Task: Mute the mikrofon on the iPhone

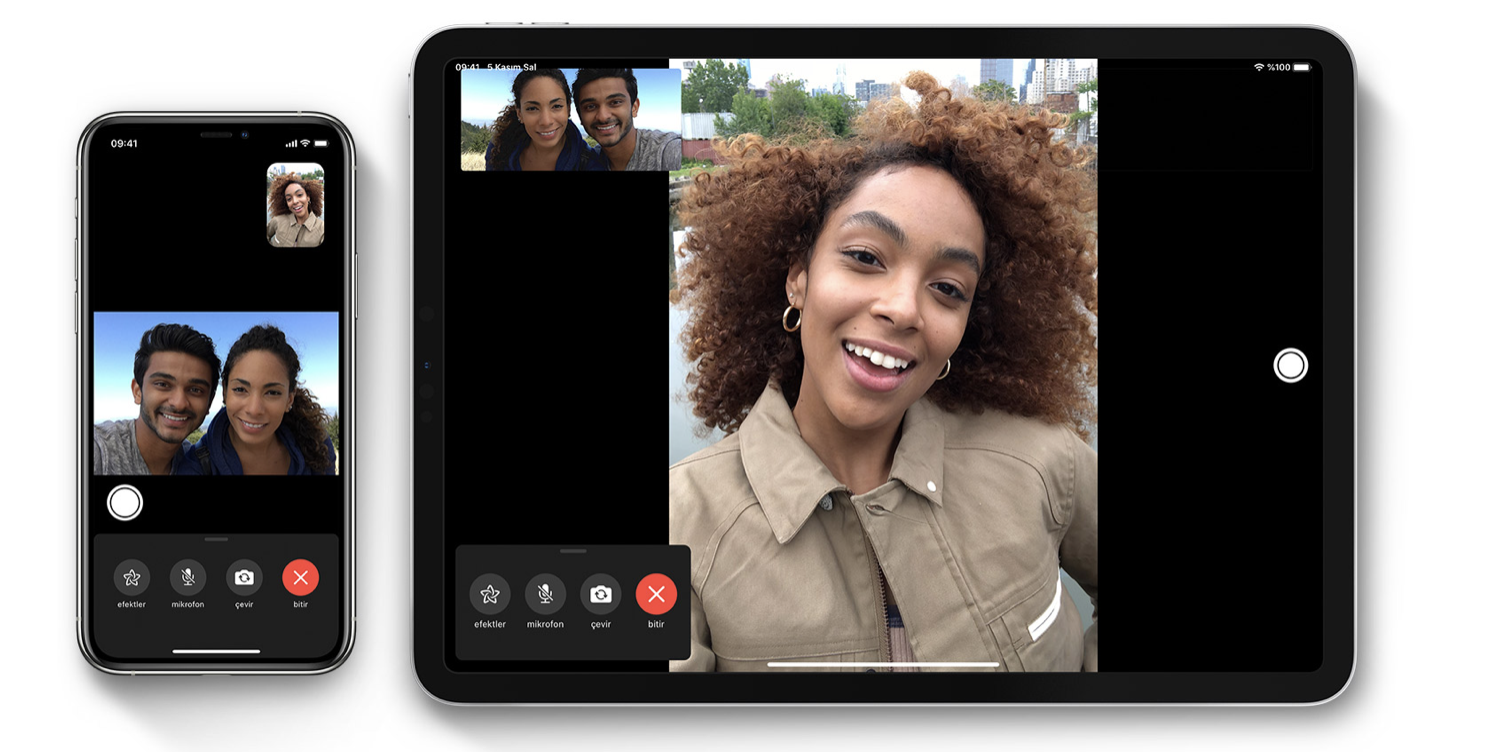Action: pos(188,578)
